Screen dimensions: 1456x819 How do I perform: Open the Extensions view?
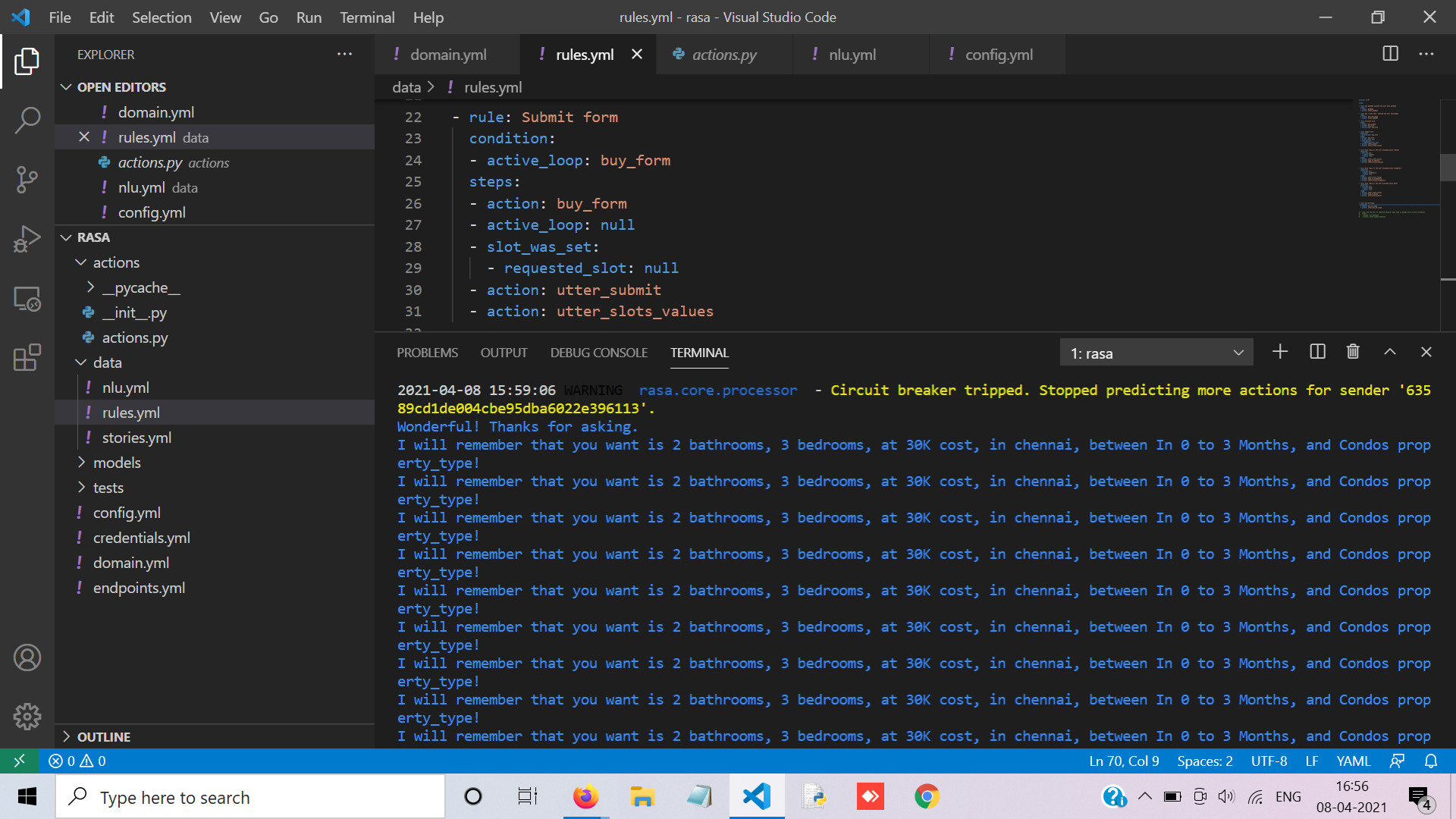pyautogui.click(x=27, y=357)
